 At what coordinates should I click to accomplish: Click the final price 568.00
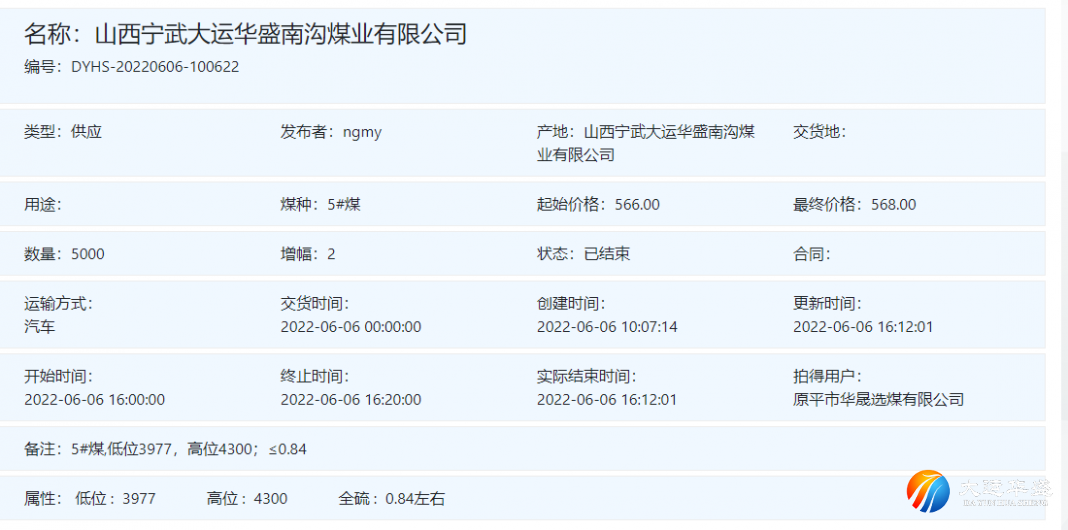click(893, 205)
